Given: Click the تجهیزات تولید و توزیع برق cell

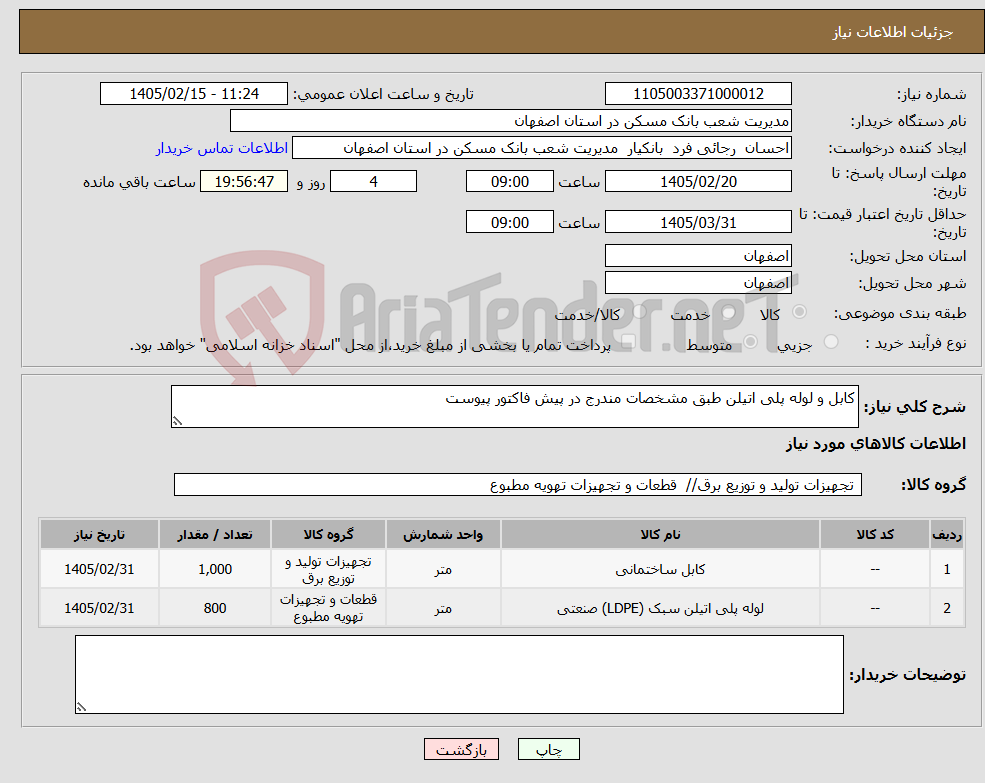Looking at the screenshot, I should click(328, 569).
